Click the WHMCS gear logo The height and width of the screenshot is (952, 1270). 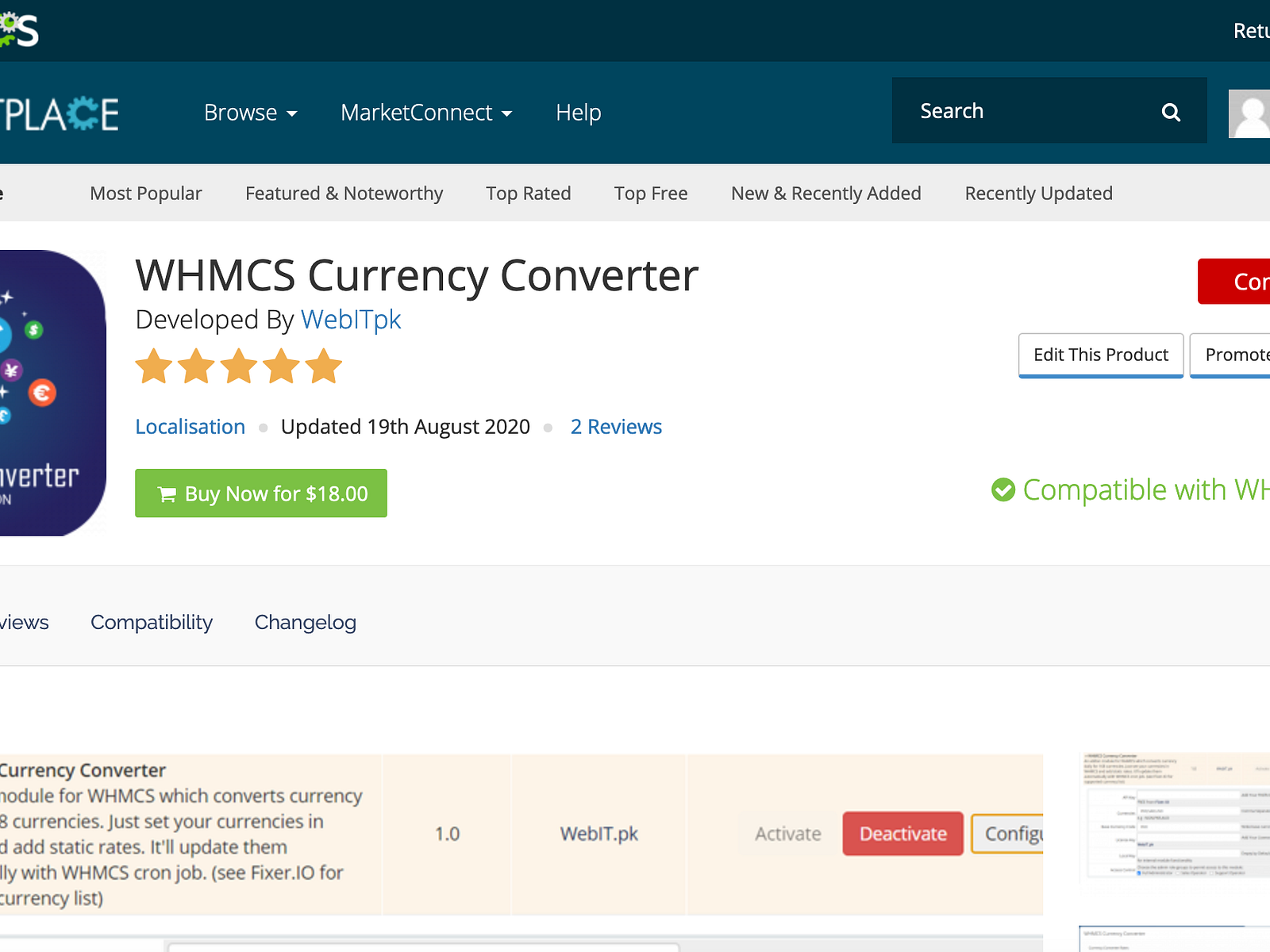[17, 30]
